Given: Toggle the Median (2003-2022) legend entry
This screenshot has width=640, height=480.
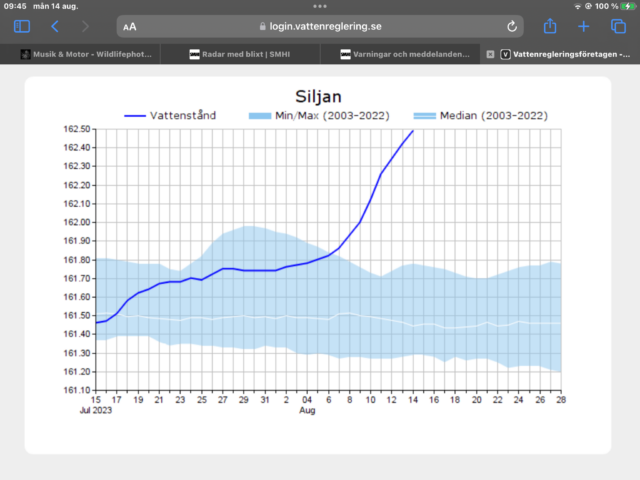Looking at the screenshot, I should [x=480, y=116].
